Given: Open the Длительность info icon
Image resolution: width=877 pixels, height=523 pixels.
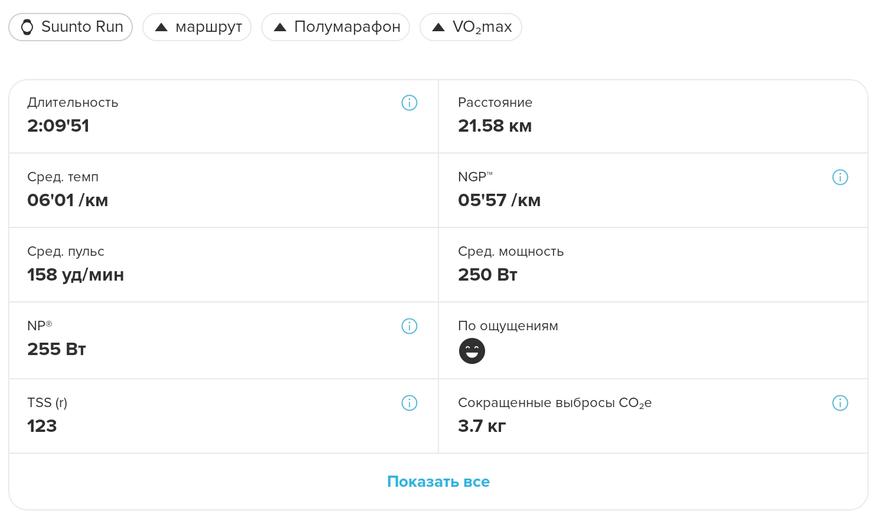Looking at the screenshot, I should click(409, 103).
